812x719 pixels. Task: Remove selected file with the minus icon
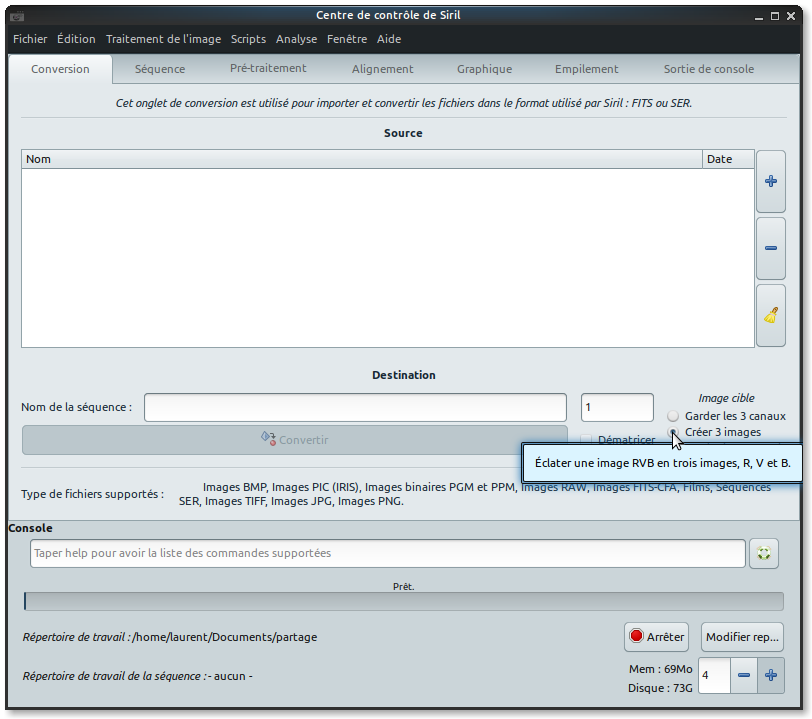[x=771, y=248]
